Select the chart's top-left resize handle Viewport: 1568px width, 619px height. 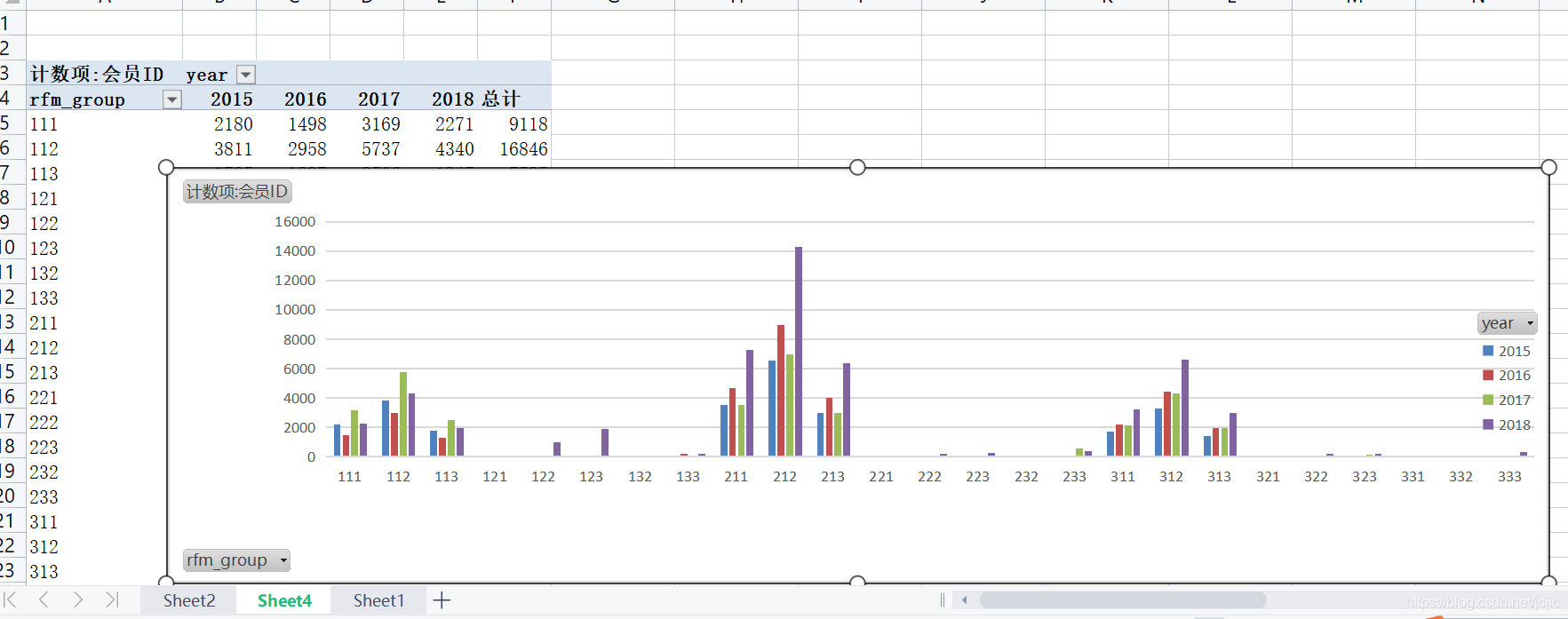click(166, 167)
